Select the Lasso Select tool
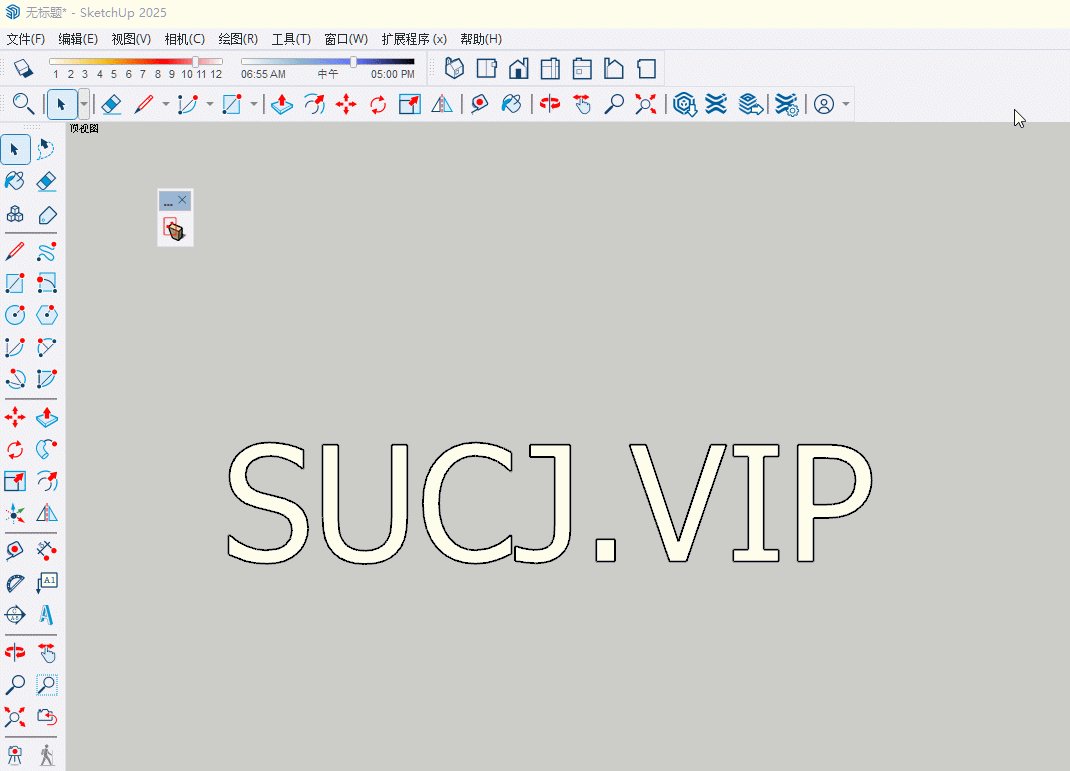This screenshot has height=771, width=1070. (x=46, y=150)
